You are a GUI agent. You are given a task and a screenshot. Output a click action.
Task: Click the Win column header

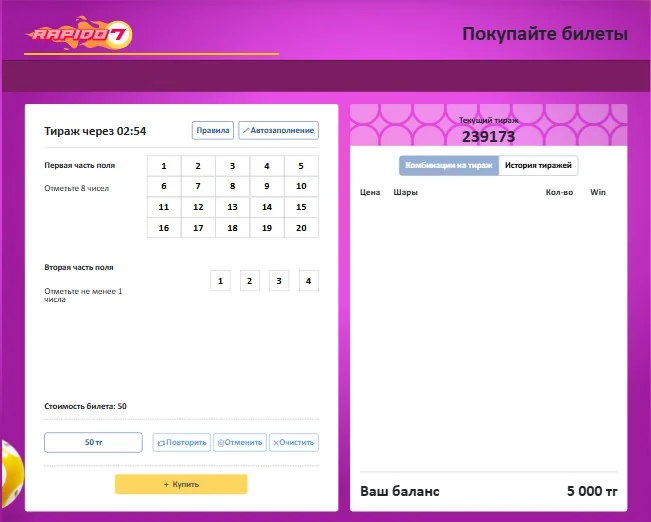tap(598, 192)
